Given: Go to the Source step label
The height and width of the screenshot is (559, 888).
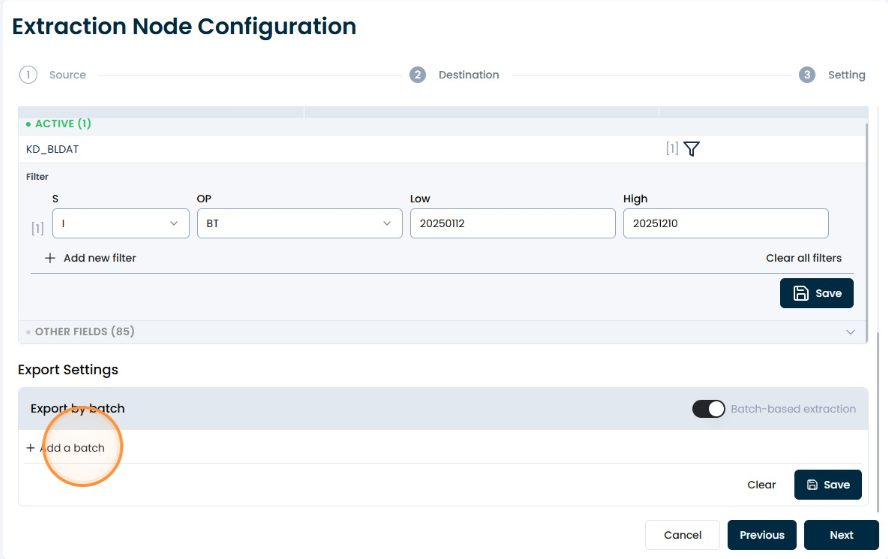Looking at the screenshot, I should click(x=67, y=75).
